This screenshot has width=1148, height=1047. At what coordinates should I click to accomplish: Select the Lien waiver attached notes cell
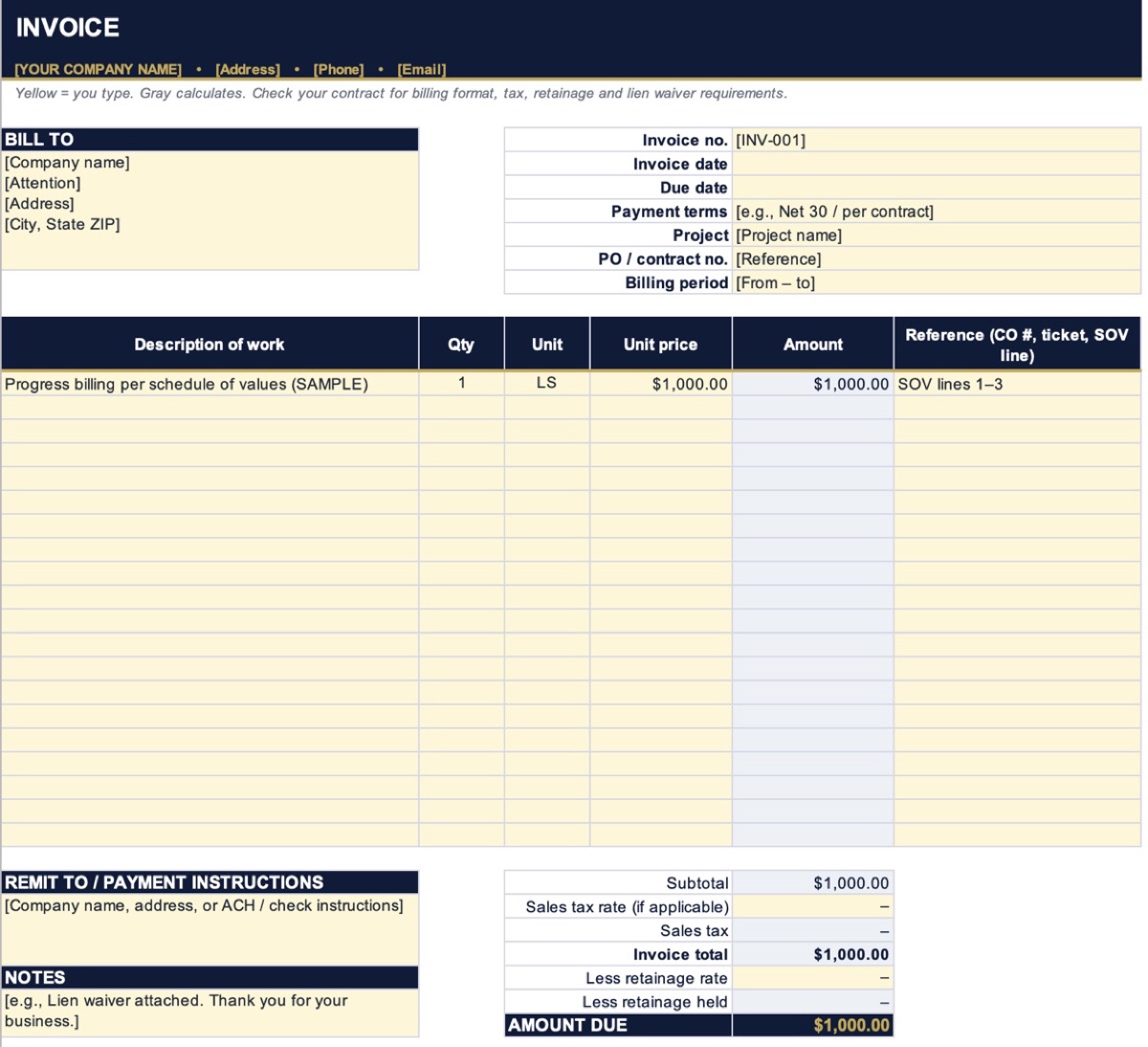(x=210, y=1012)
